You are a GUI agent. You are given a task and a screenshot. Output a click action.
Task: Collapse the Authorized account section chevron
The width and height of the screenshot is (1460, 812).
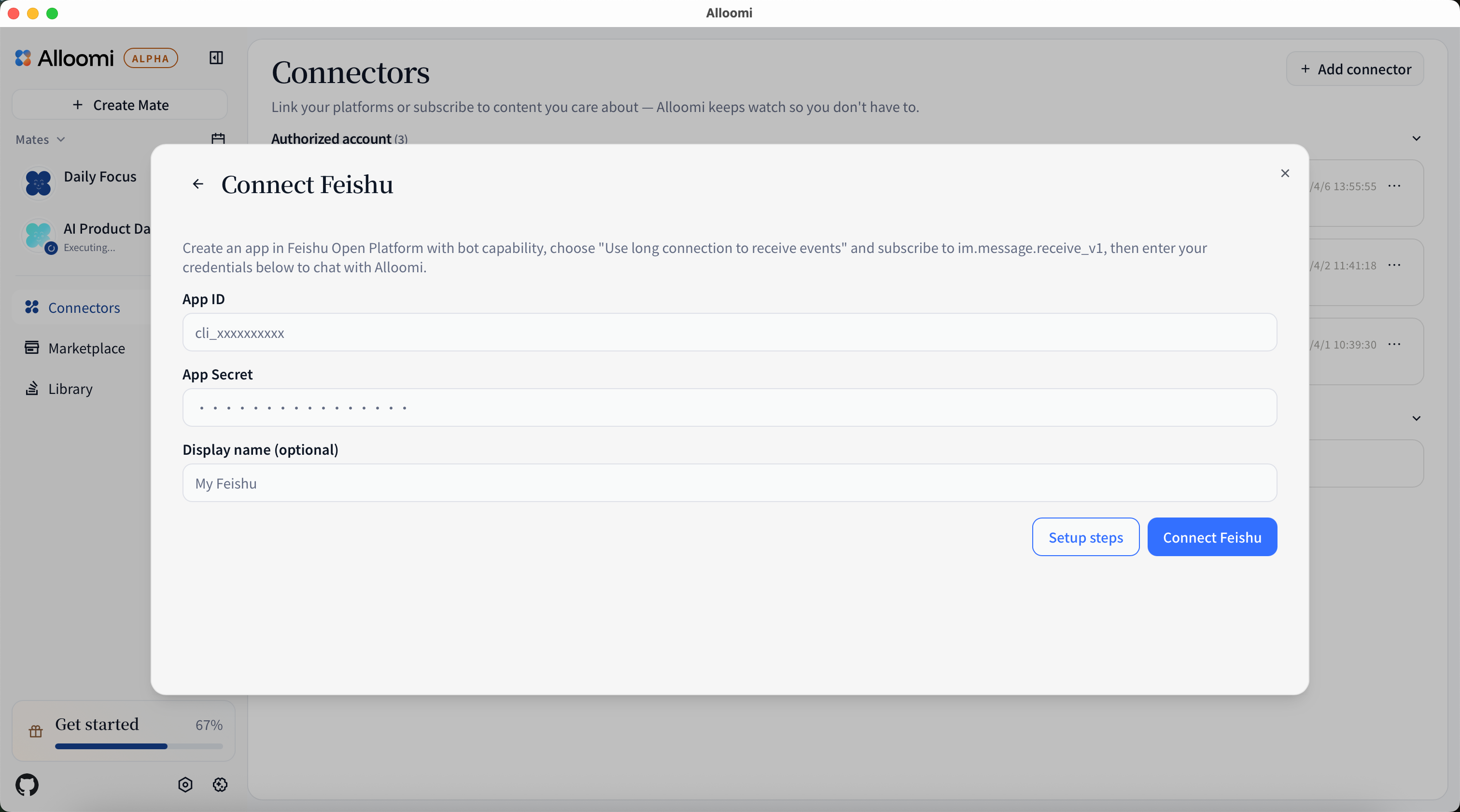pos(1417,139)
